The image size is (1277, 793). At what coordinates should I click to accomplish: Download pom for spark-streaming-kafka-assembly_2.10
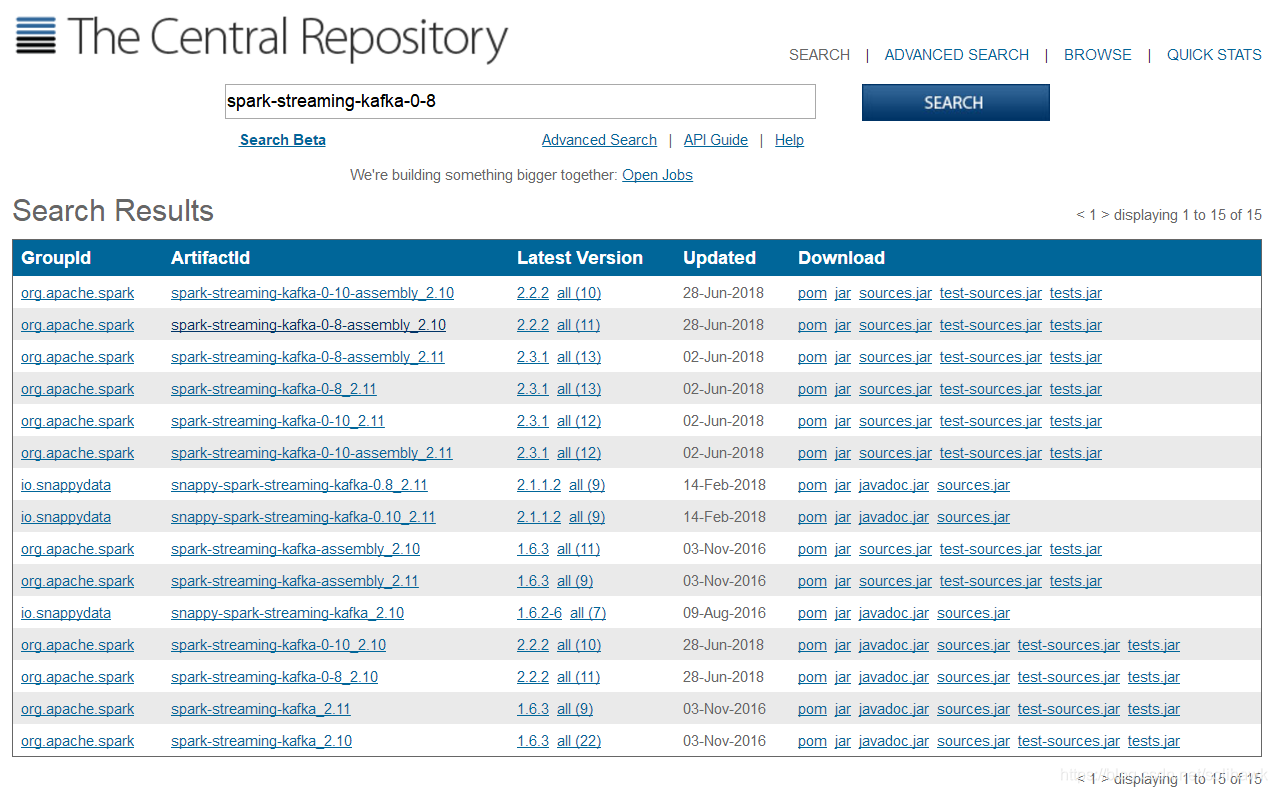(x=812, y=549)
